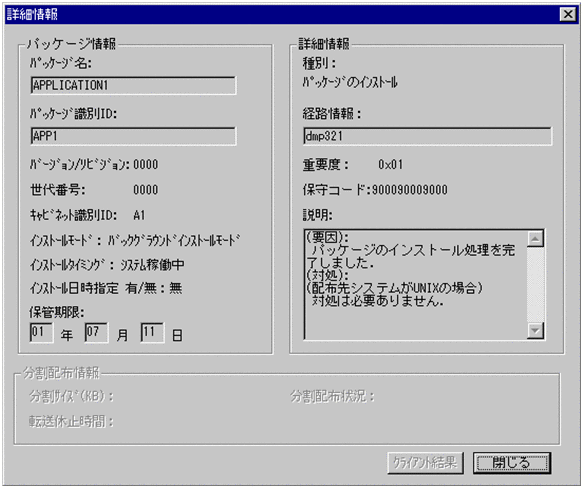Click the パッケージ名 field showing APPLICATION1
The width and height of the screenshot is (585, 489).
coord(133,85)
